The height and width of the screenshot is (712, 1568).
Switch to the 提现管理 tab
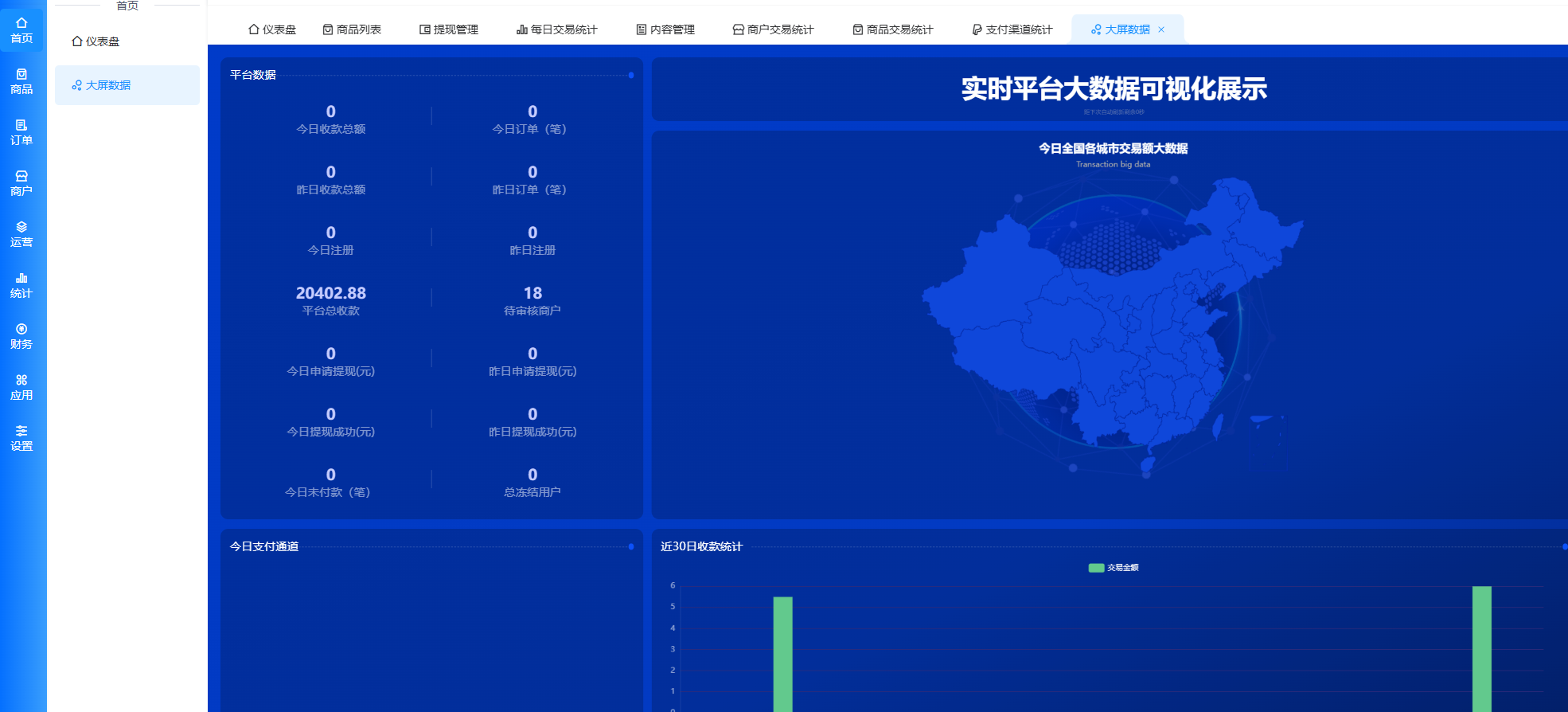(x=449, y=29)
